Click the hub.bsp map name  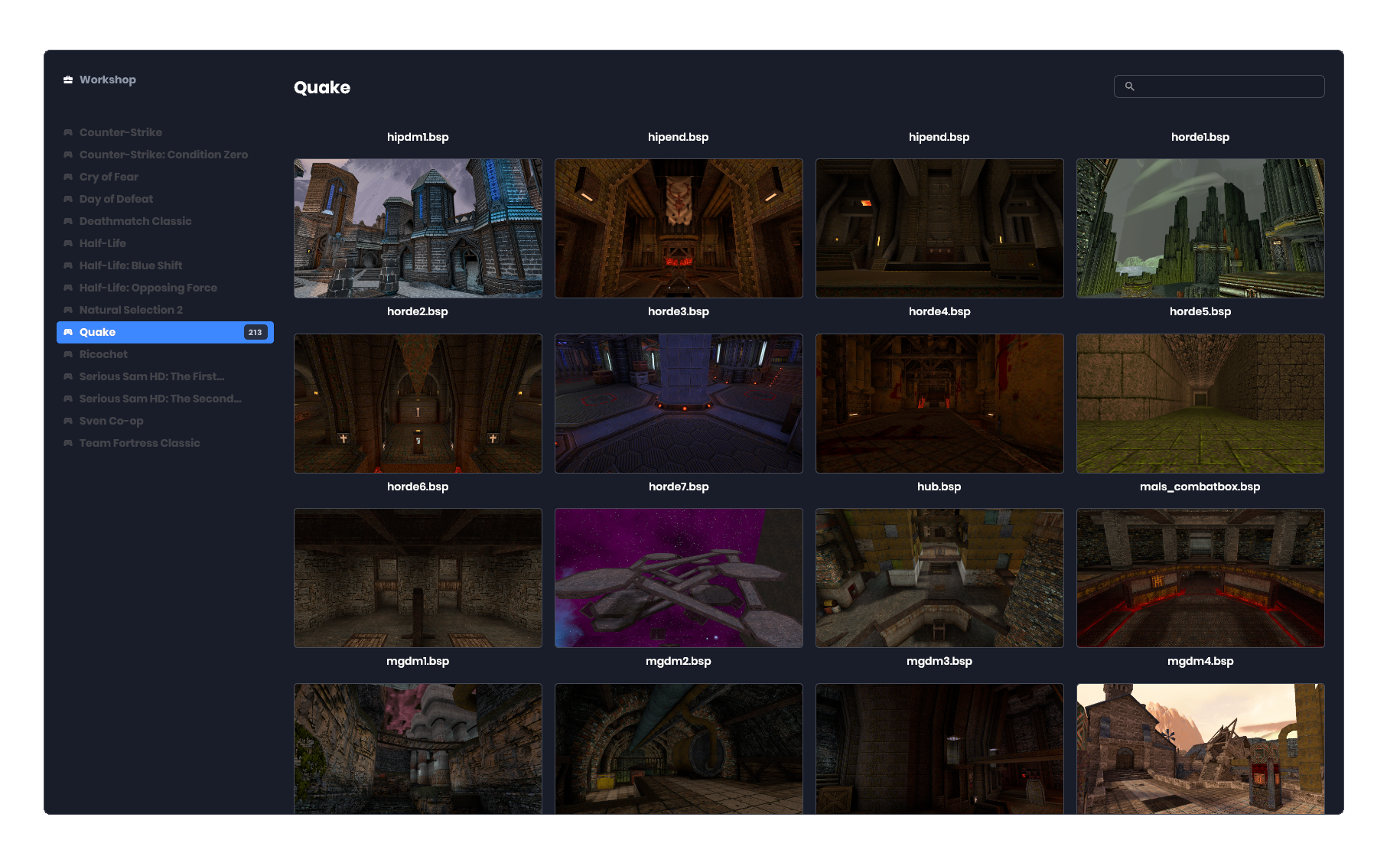pos(939,487)
